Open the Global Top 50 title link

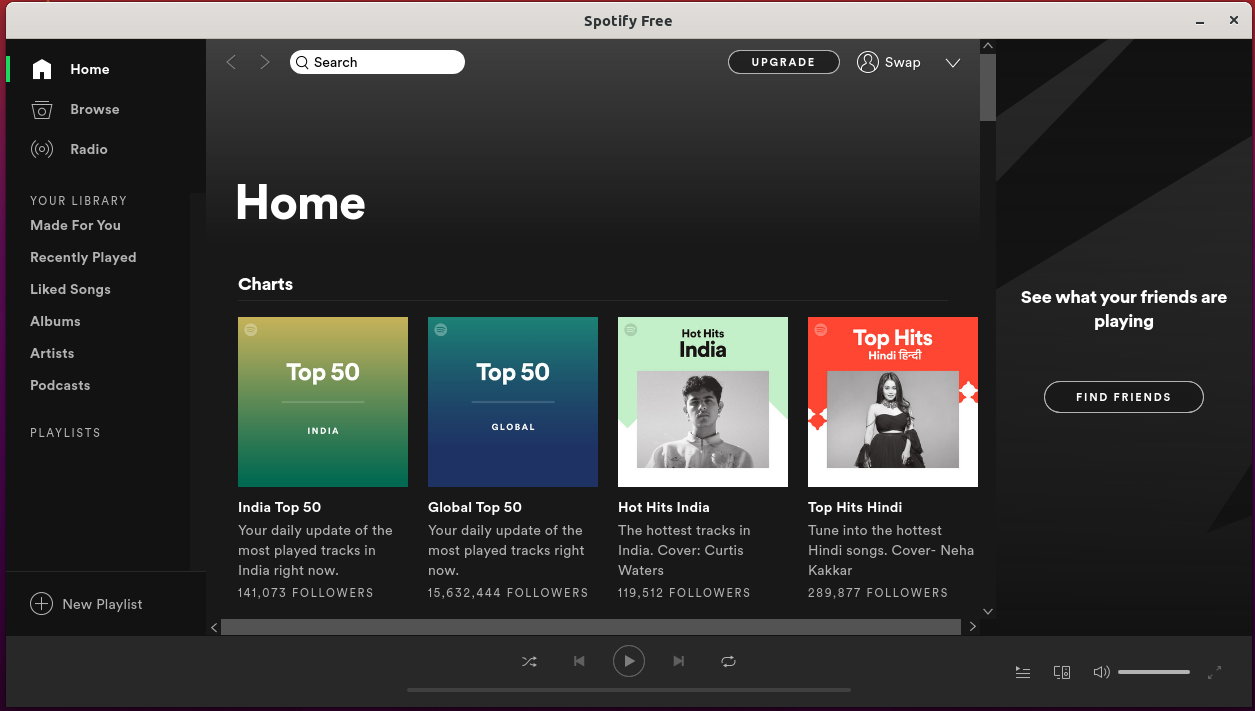[475, 507]
